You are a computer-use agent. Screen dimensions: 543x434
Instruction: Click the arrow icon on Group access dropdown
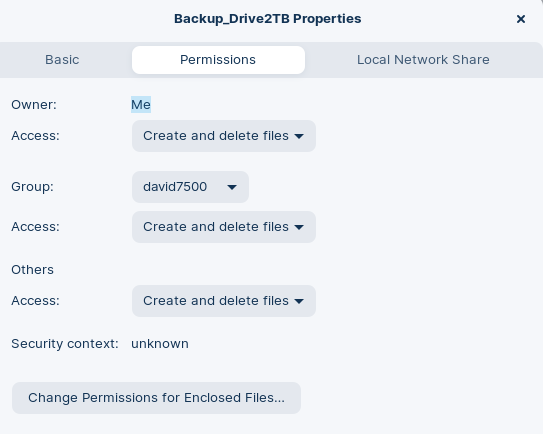click(299, 227)
